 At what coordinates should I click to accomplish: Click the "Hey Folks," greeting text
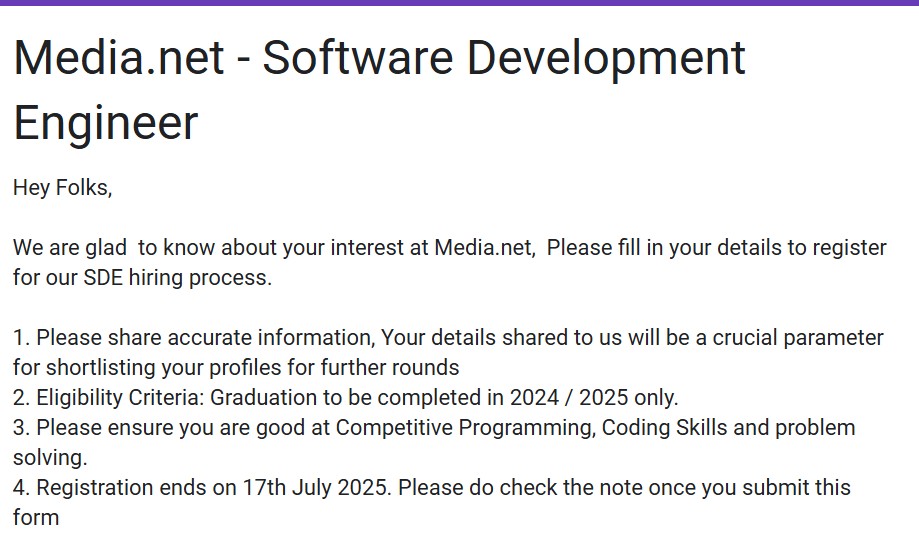click(62, 187)
